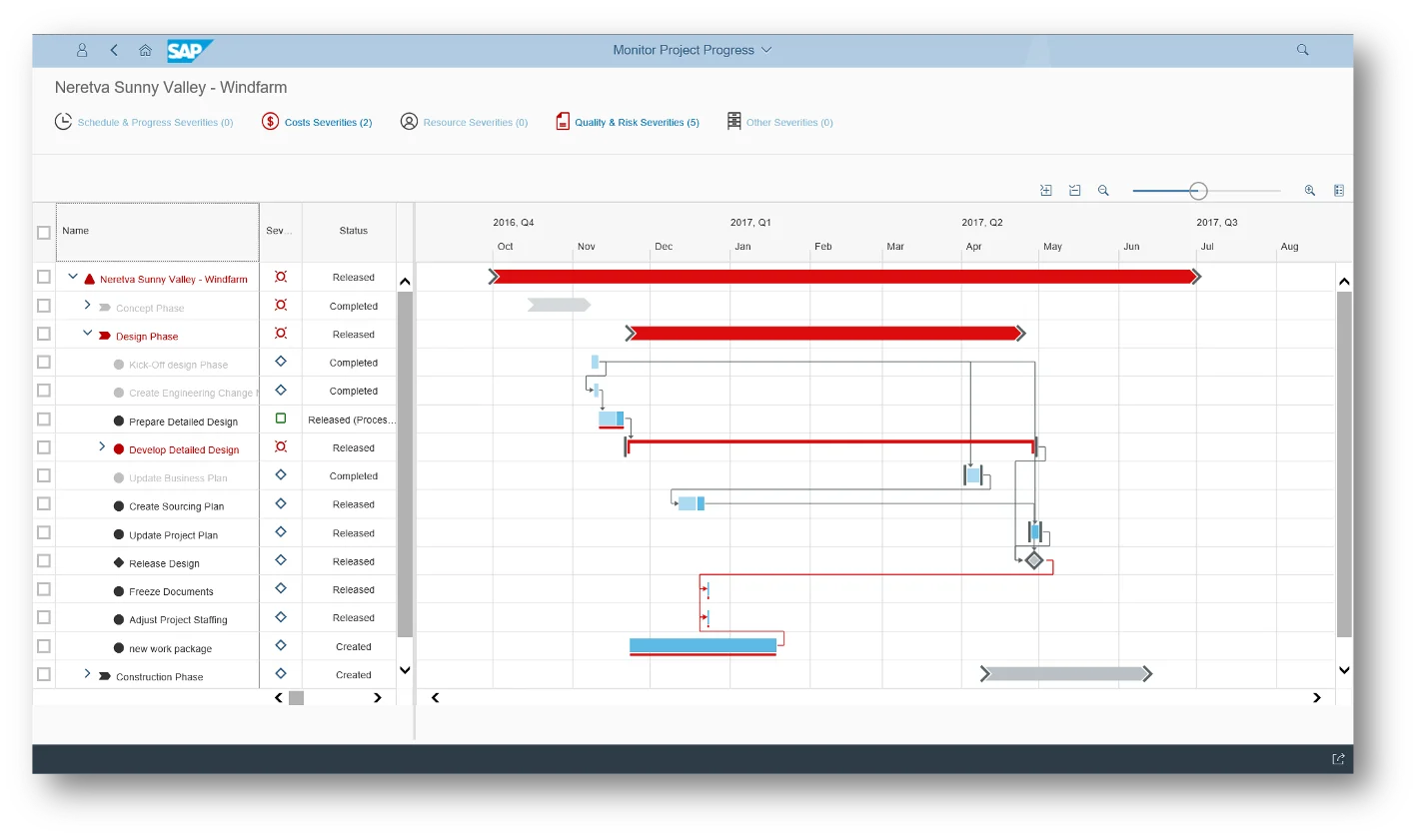Check the Release Design row checkbox

tap(44, 560)
